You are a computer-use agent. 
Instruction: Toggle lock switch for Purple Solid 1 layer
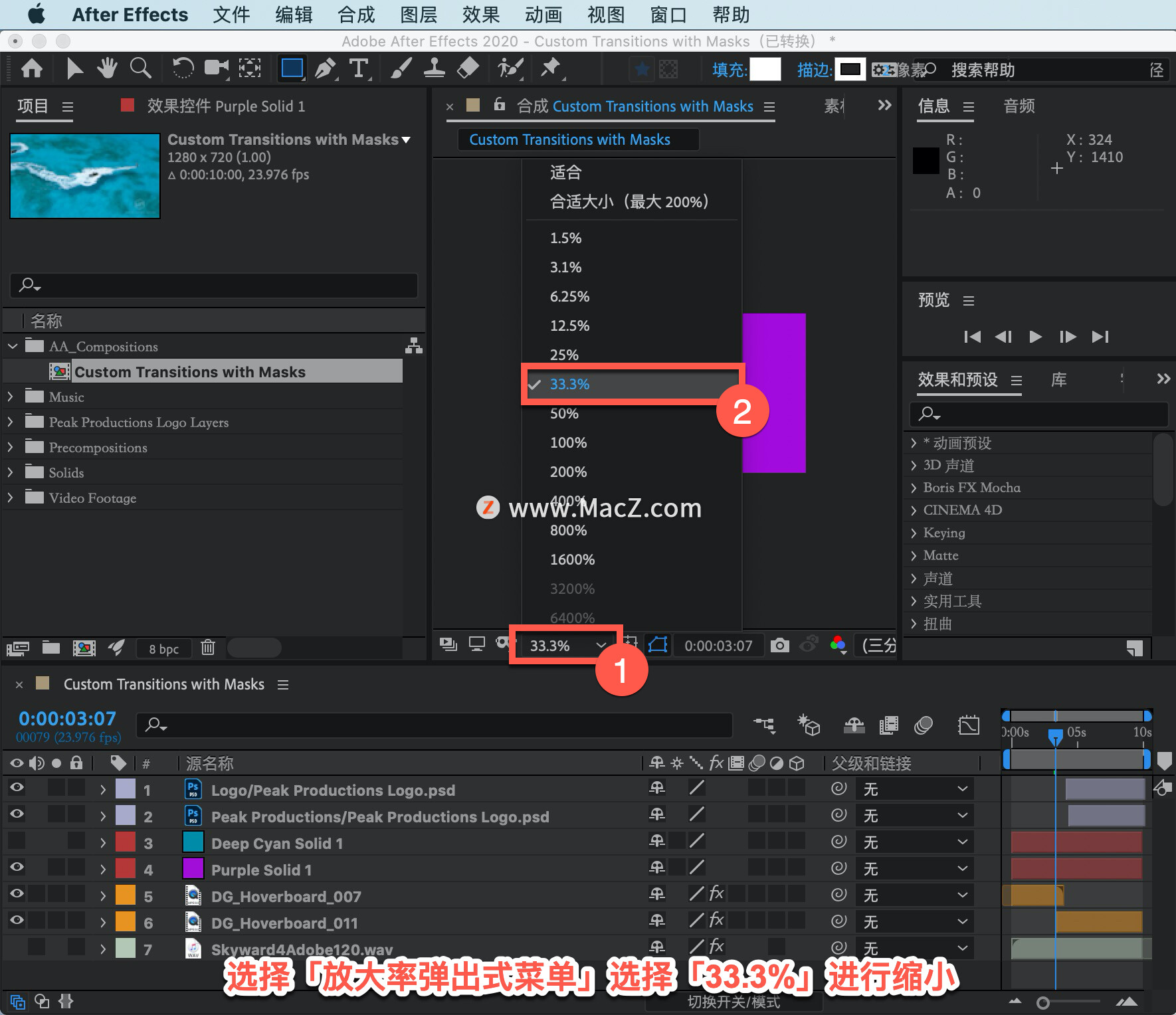[76, 868]
